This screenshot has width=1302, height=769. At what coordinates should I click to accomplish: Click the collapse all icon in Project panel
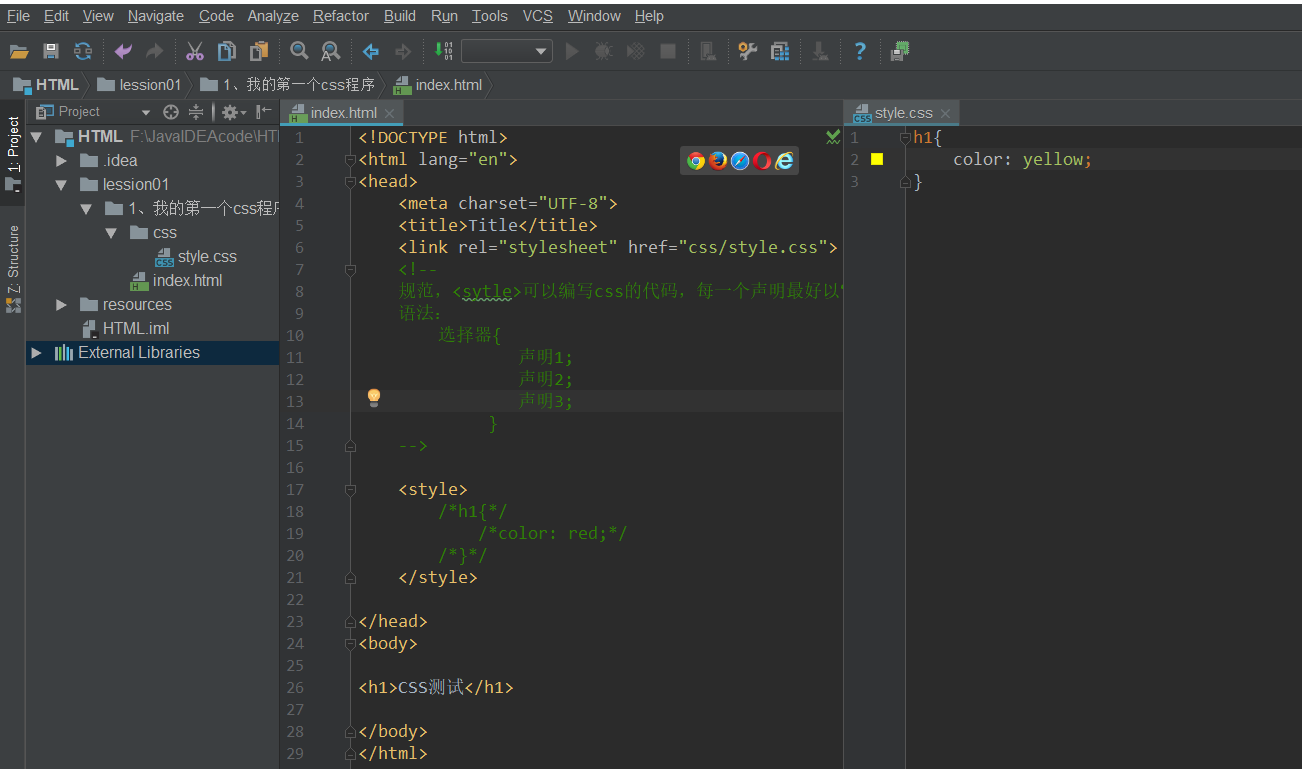(x=196, y=112)
